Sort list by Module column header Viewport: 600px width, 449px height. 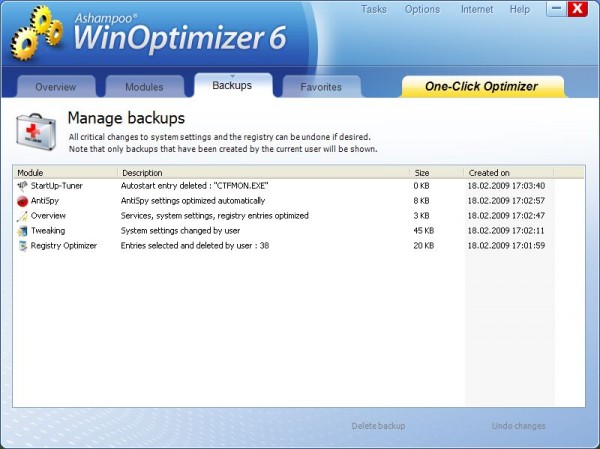click(x=65, y=173)
